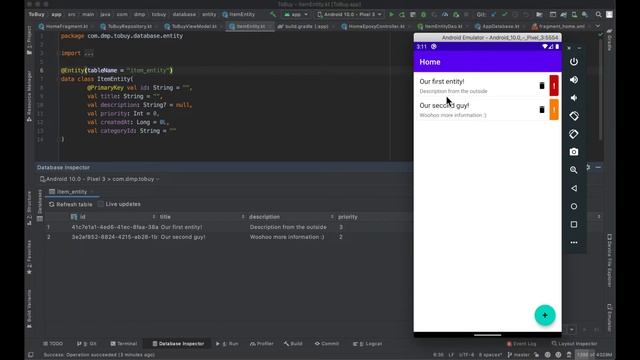Tap emulator Overview square button
The width and height of the screenshot is (640, 360).
pos(574,224)
